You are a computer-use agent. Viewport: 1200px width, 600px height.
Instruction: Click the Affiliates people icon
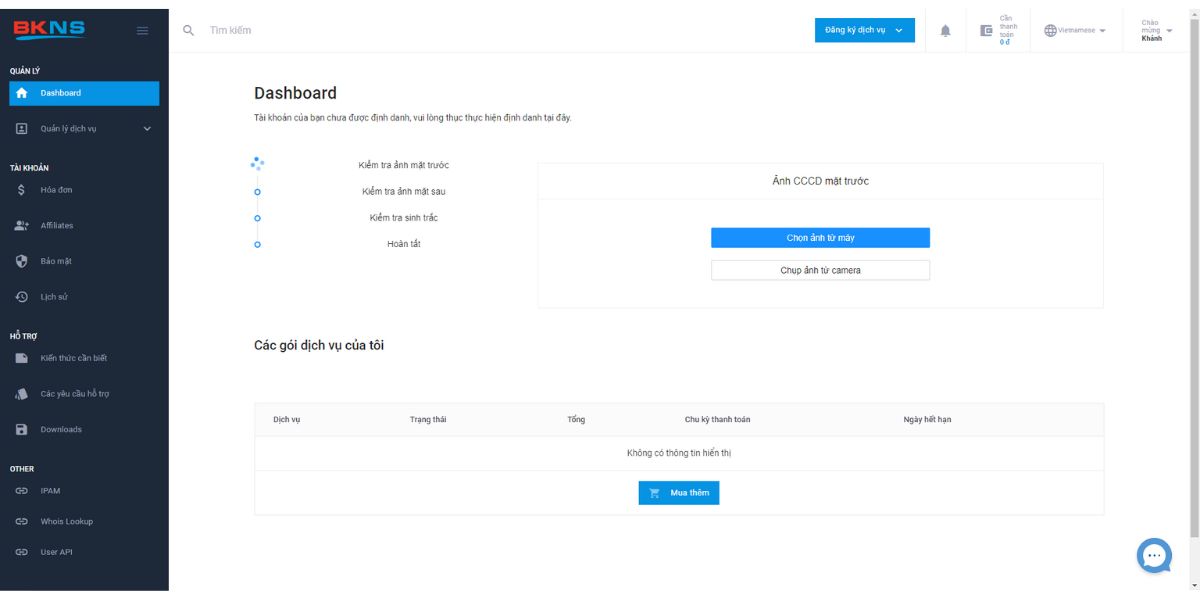click(21, 226)
